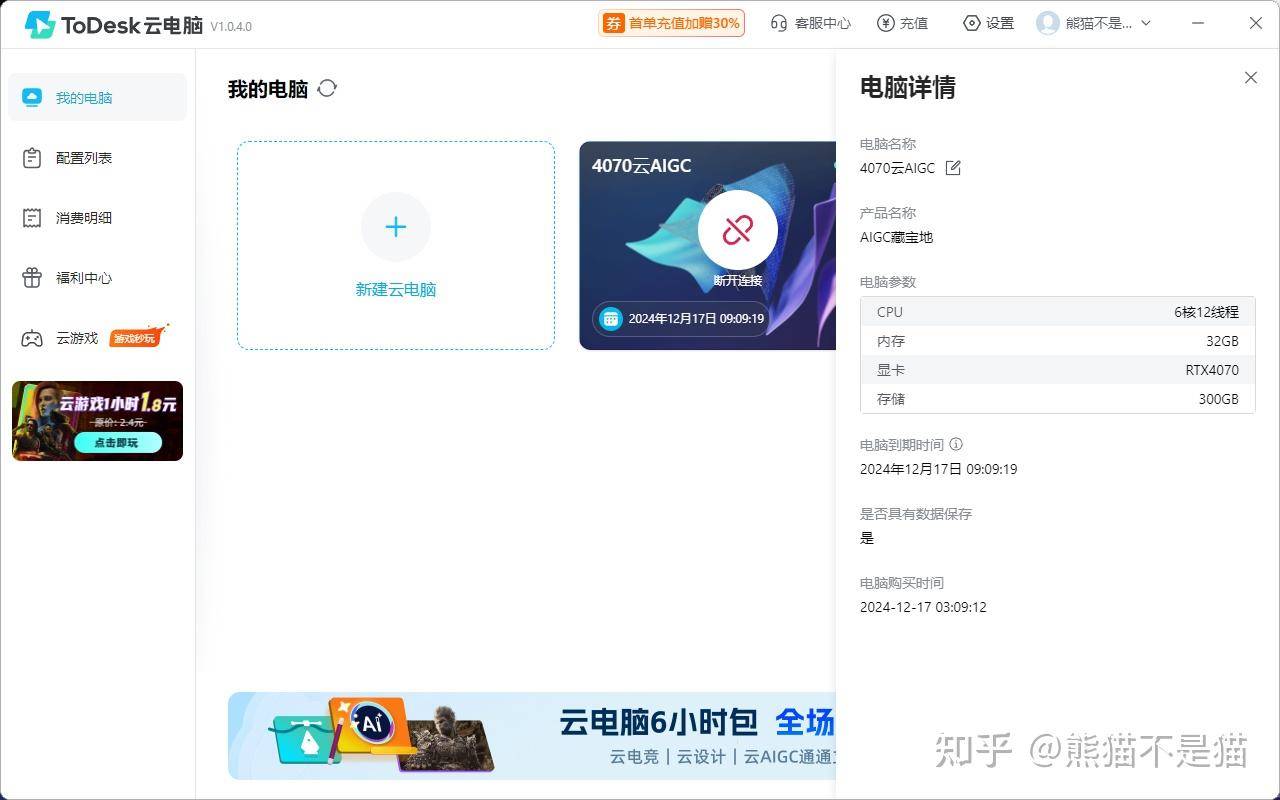Click the ToDesk logo icon
This screenshot has height=800, width=1280.
tap(40, 24)
